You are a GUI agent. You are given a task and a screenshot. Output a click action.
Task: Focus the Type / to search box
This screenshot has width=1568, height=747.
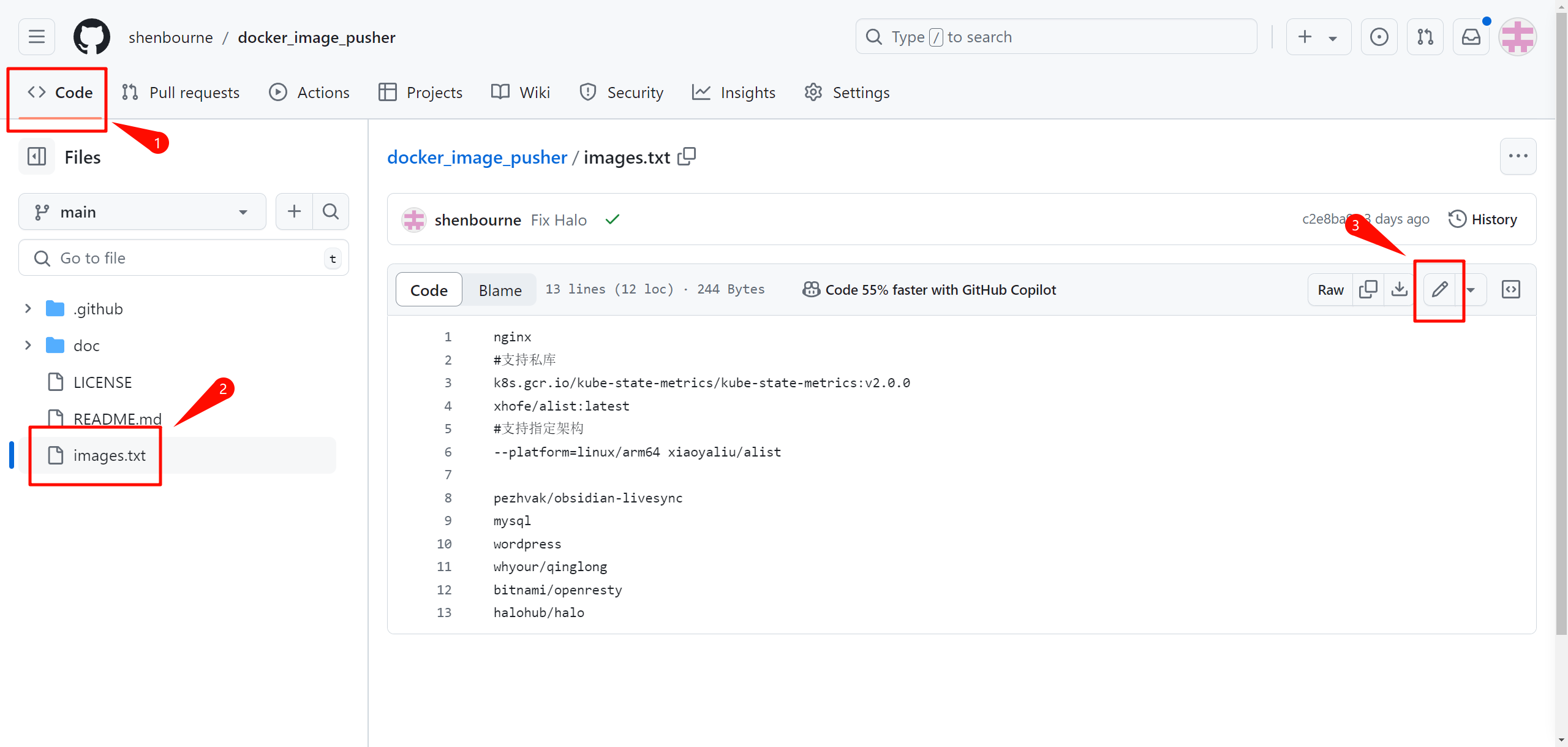(x=1056, y=37)
